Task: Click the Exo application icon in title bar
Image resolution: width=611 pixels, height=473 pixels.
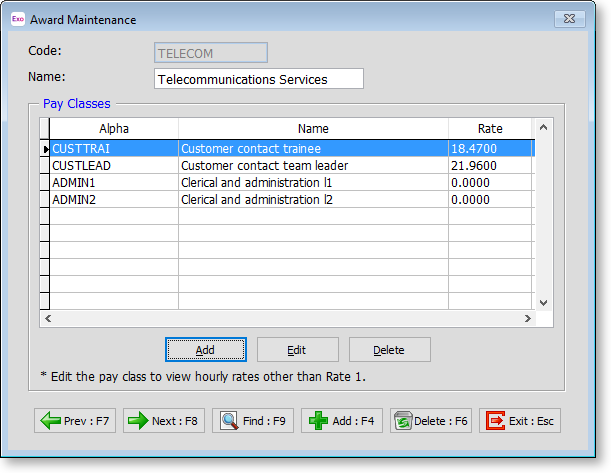Action: coord(17,19)
